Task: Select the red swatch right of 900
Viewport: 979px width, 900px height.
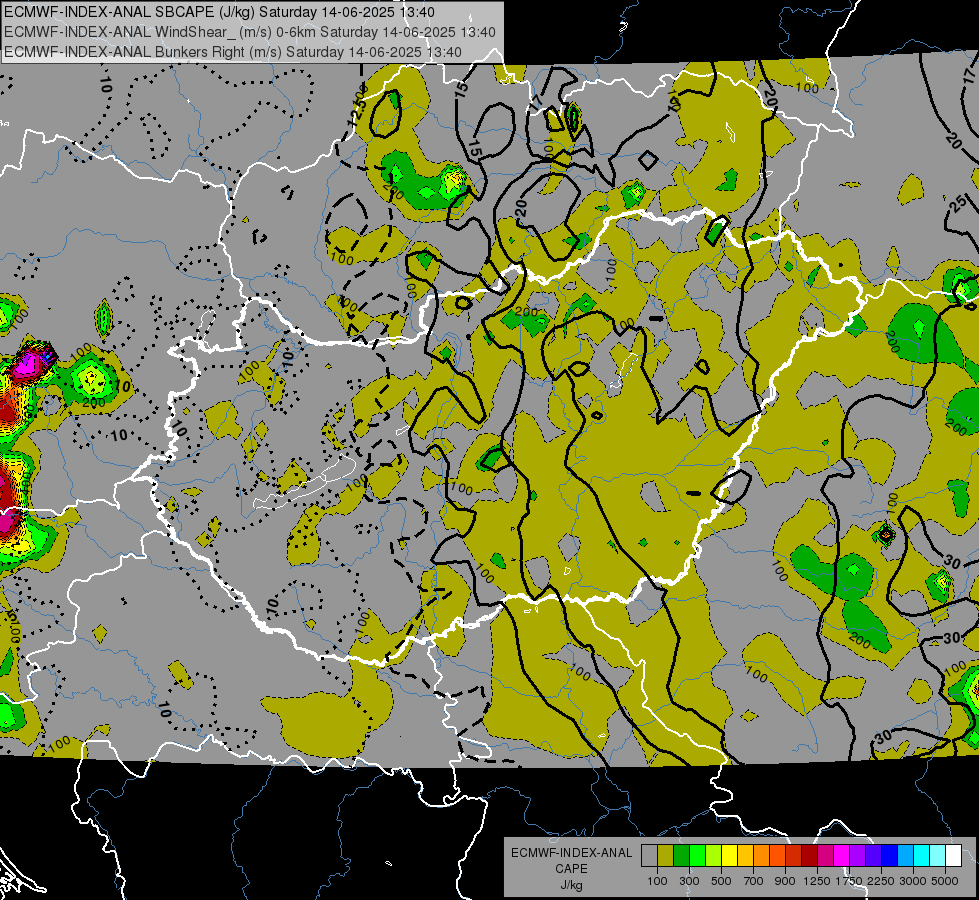Action: click(x=794, y=855)
